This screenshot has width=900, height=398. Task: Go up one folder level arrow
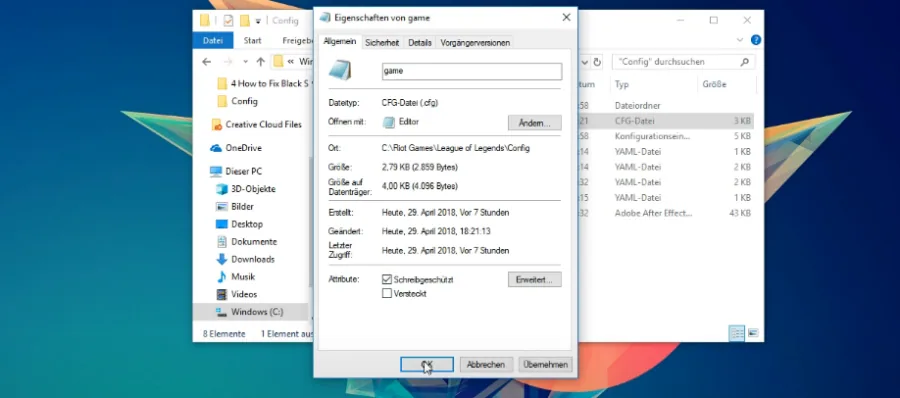[261, 62]
